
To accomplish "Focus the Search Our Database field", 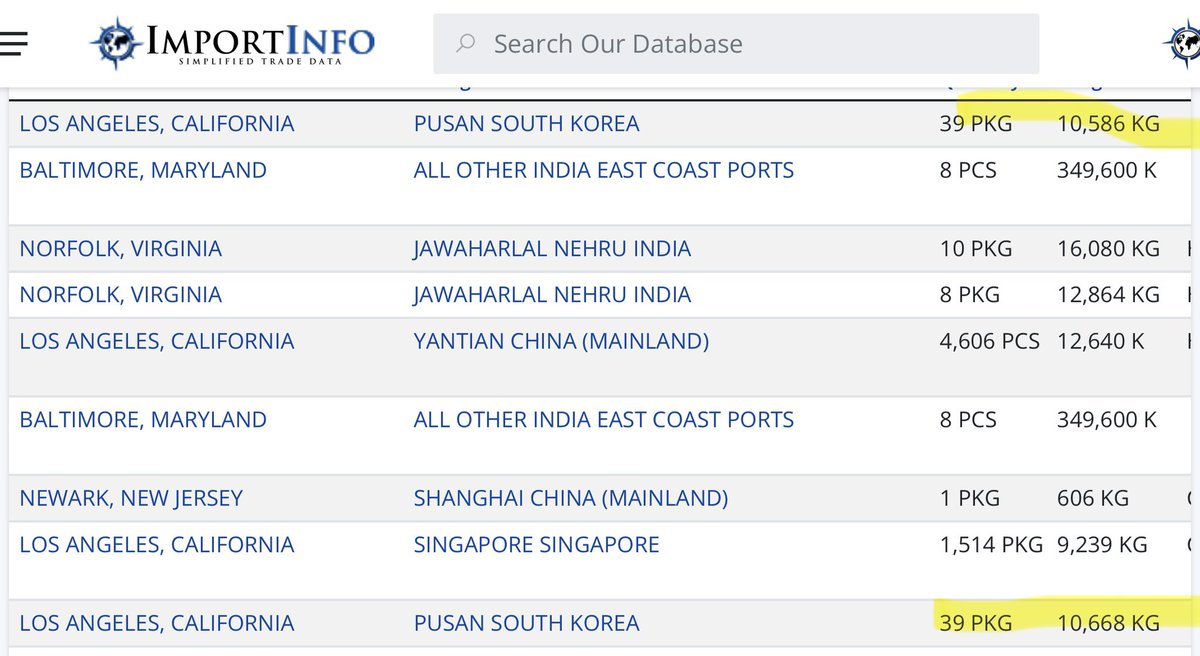I will pyautogui.click(x=736, y=44).
